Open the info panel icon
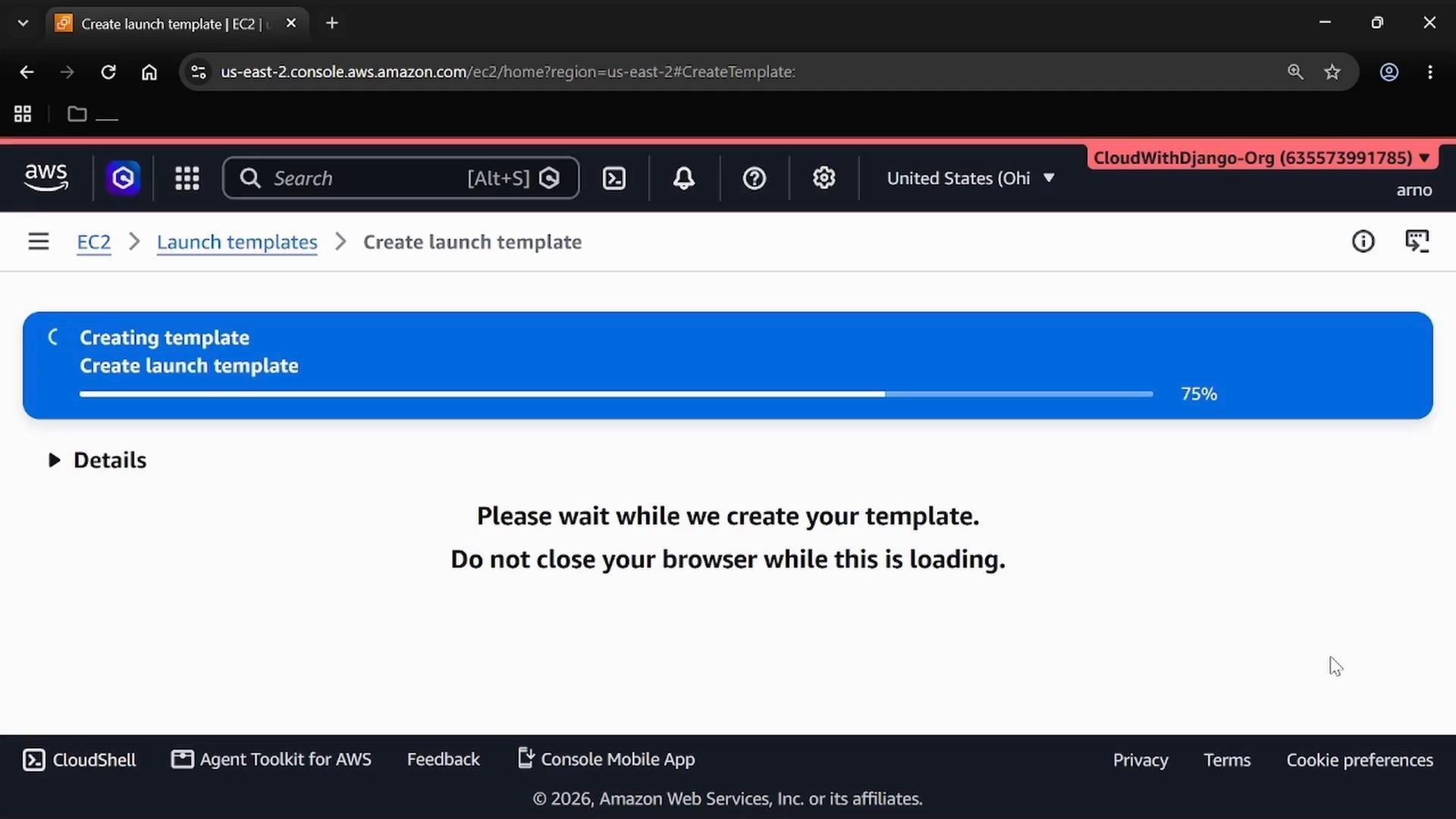Viewport: 1456px width, 819px height. (x=1363, y=242)
